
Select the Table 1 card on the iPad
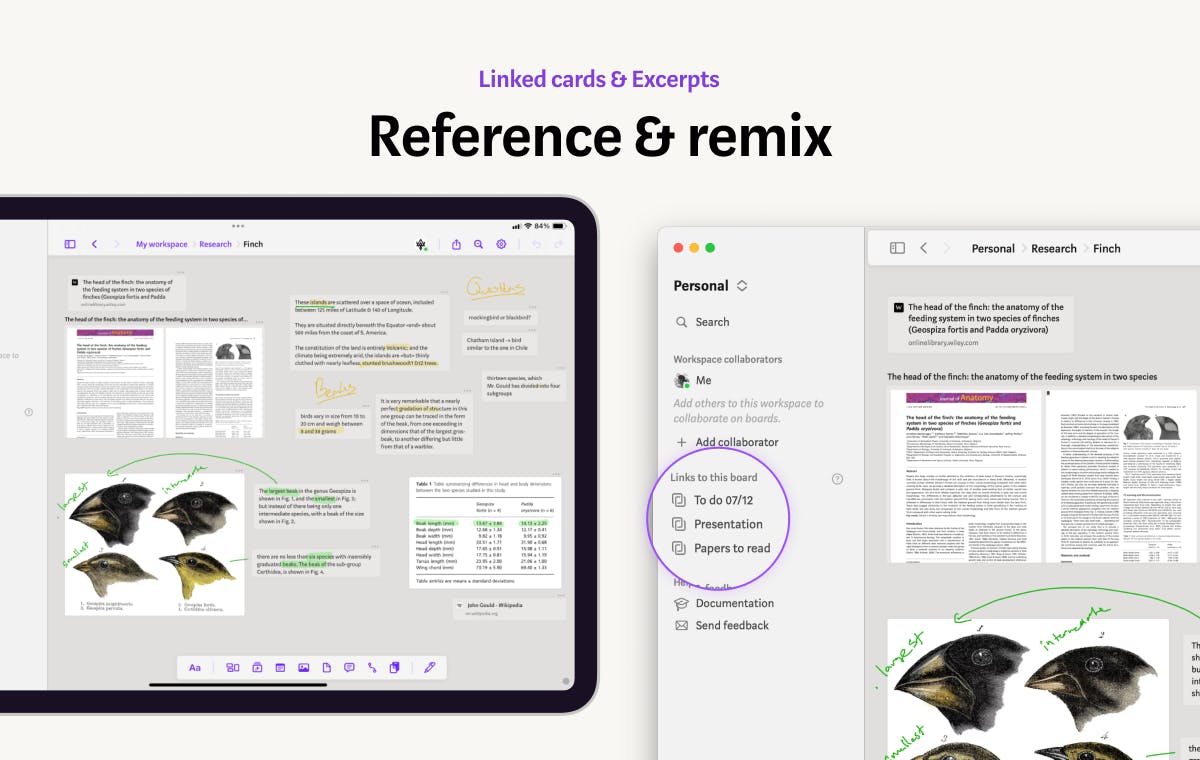(x=485, y=531)
